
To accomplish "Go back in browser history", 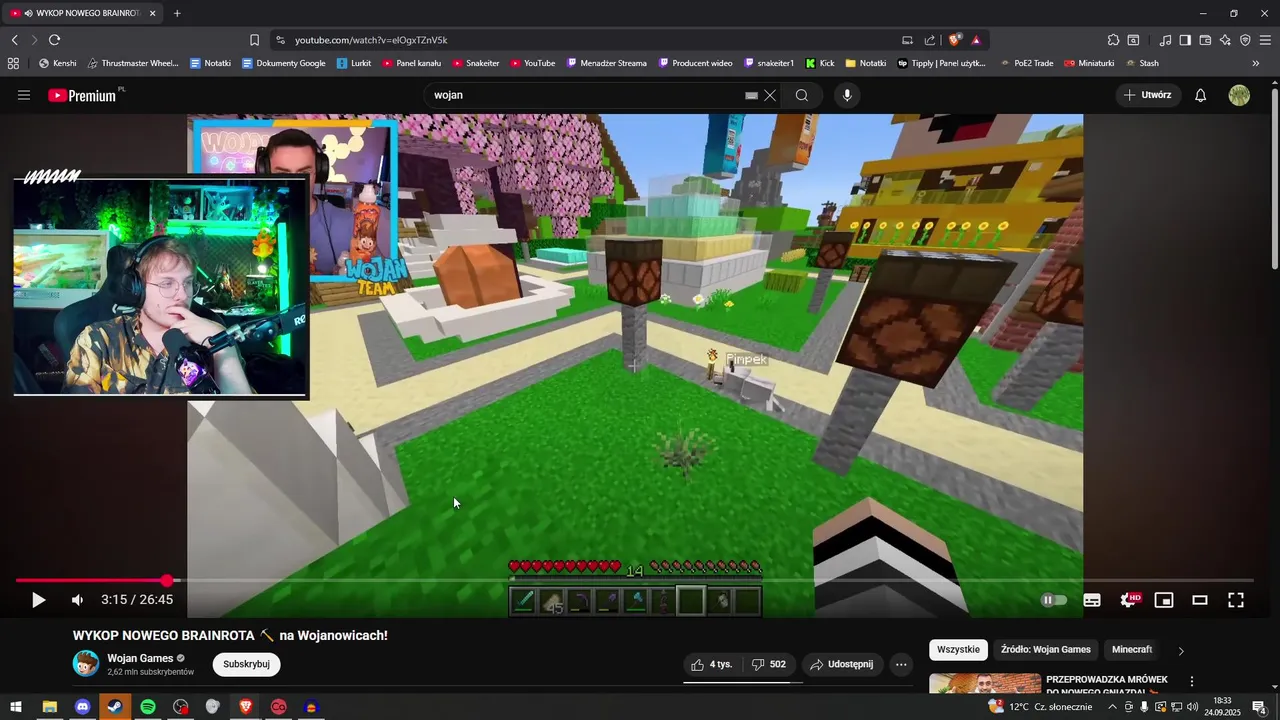I will pyautogui.click(x=14, y=40).
